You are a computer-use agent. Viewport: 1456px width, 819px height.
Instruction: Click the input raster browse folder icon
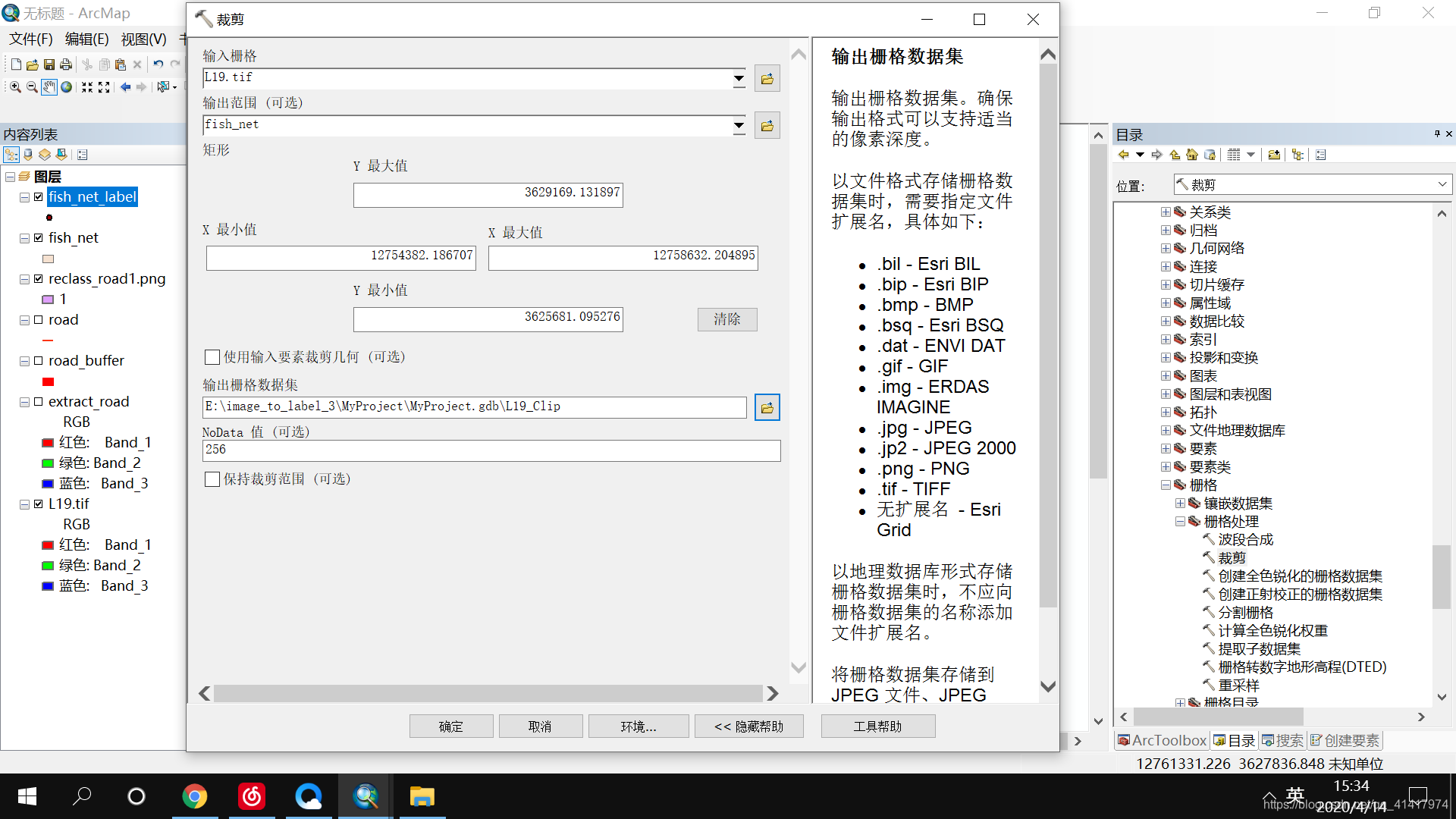click(767, 78)
